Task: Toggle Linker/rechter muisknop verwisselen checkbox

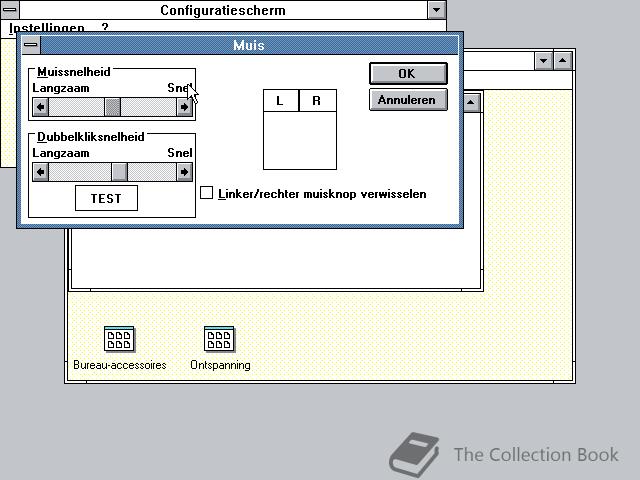Action: 207,193
